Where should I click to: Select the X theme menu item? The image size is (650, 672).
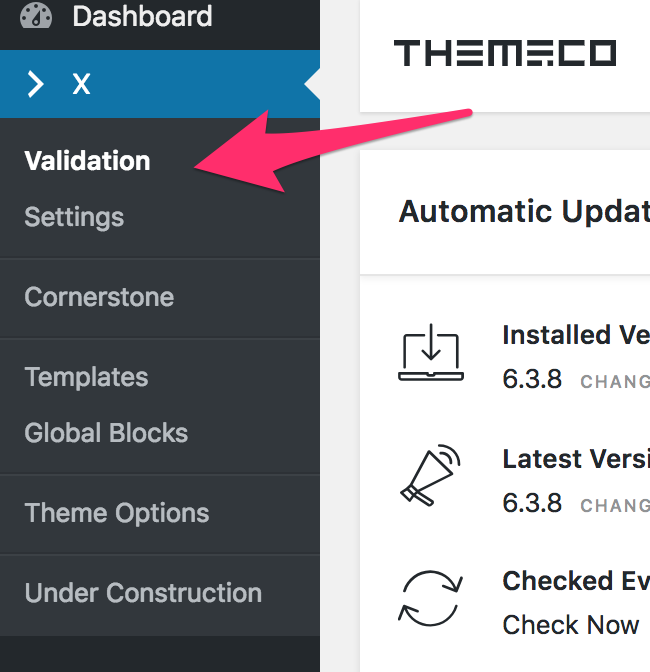82,84
